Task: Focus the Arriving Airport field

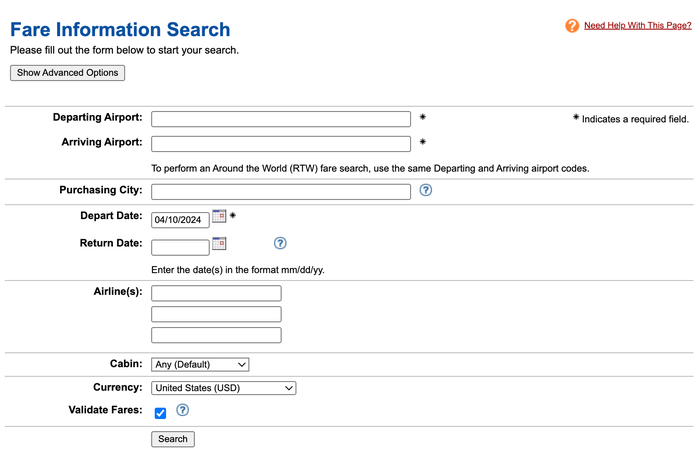Action: pos(281,144)
